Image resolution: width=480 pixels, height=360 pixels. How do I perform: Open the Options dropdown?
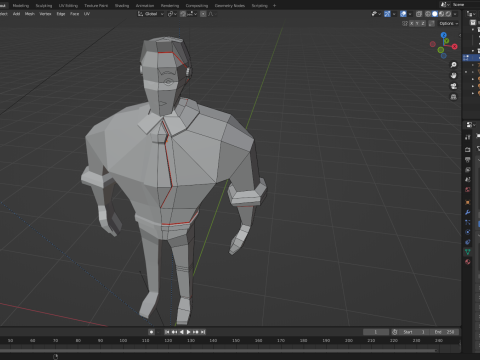pyautogui.click(x=448, y=23)
